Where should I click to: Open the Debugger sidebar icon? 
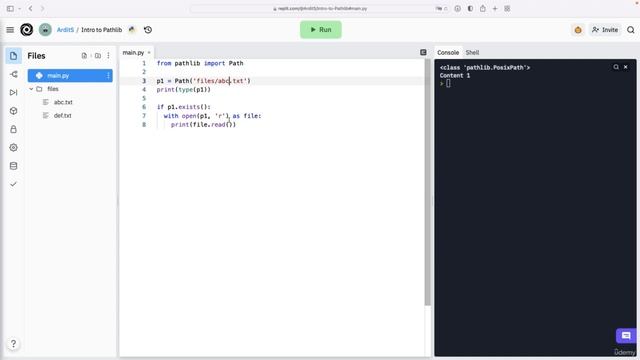click(13, 93)
